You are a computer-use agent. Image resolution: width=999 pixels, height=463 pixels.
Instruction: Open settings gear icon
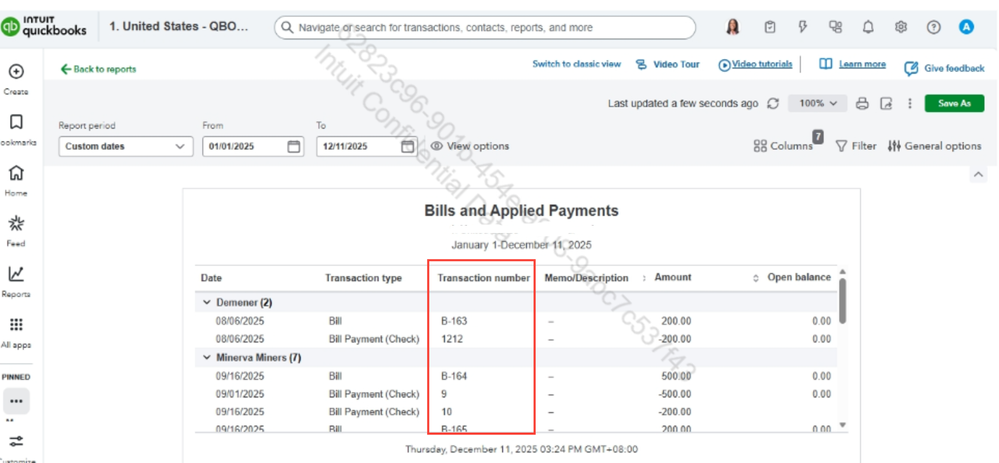click(901, 27)
